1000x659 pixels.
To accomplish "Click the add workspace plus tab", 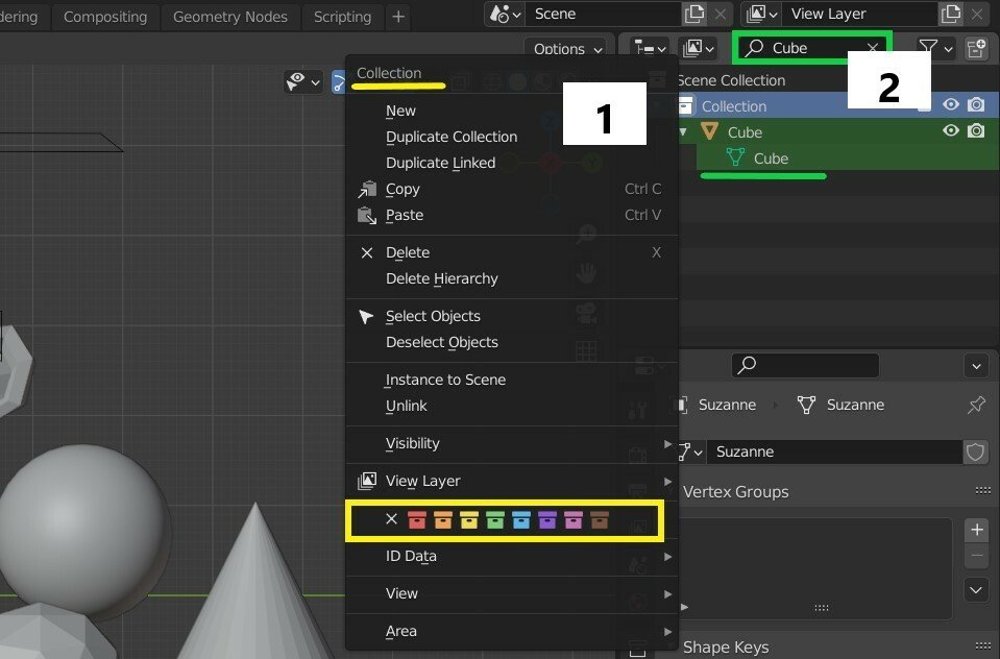I will pyautogui.click(x=398, y=17).
